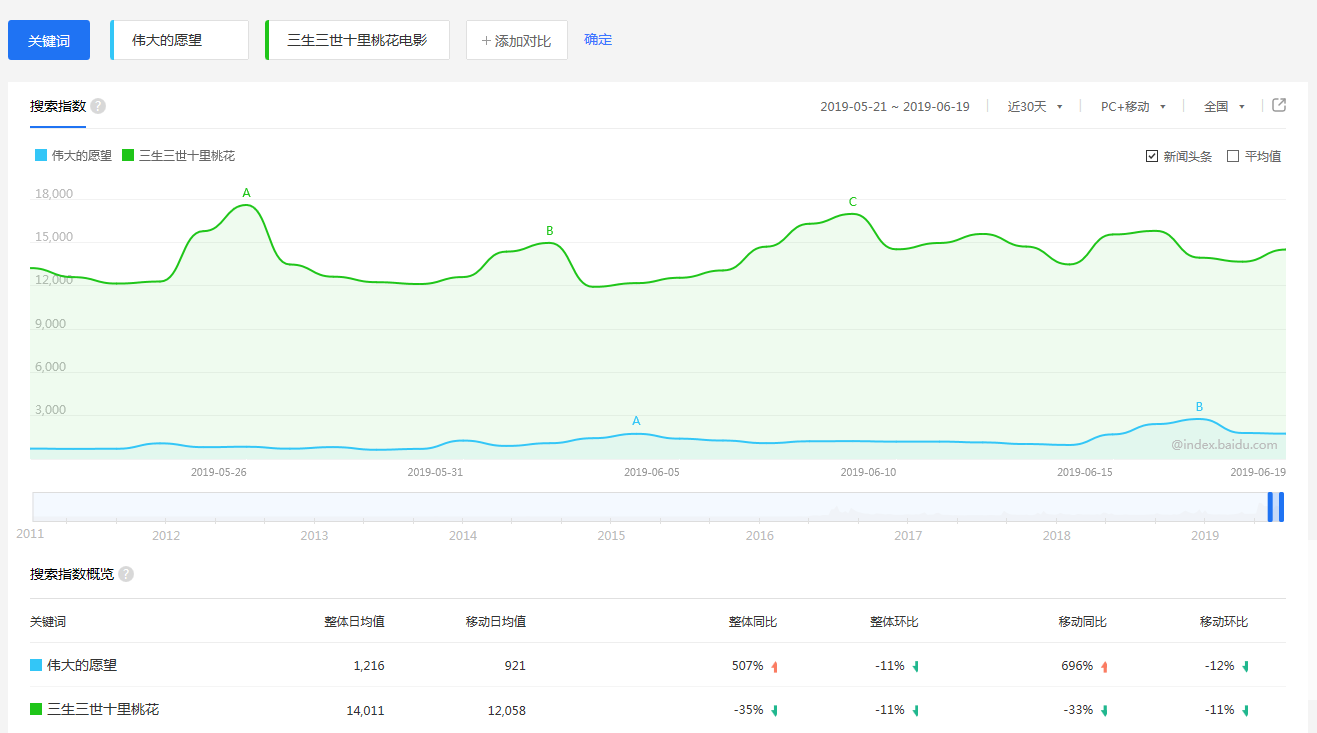Click blue news marker B on chart

pos(1199,407)
